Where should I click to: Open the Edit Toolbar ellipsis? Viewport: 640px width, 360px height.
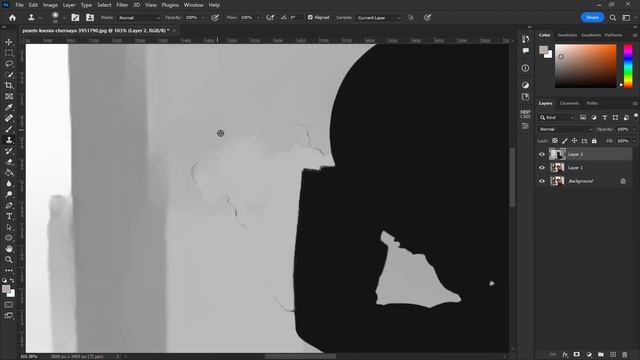coord(9,270)
